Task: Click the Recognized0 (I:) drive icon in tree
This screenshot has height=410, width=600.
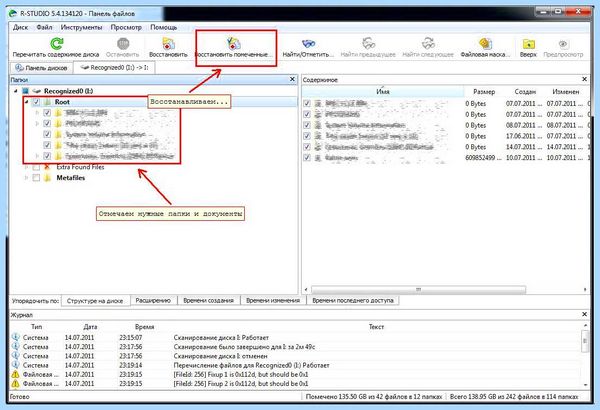Action: (36, 91)
